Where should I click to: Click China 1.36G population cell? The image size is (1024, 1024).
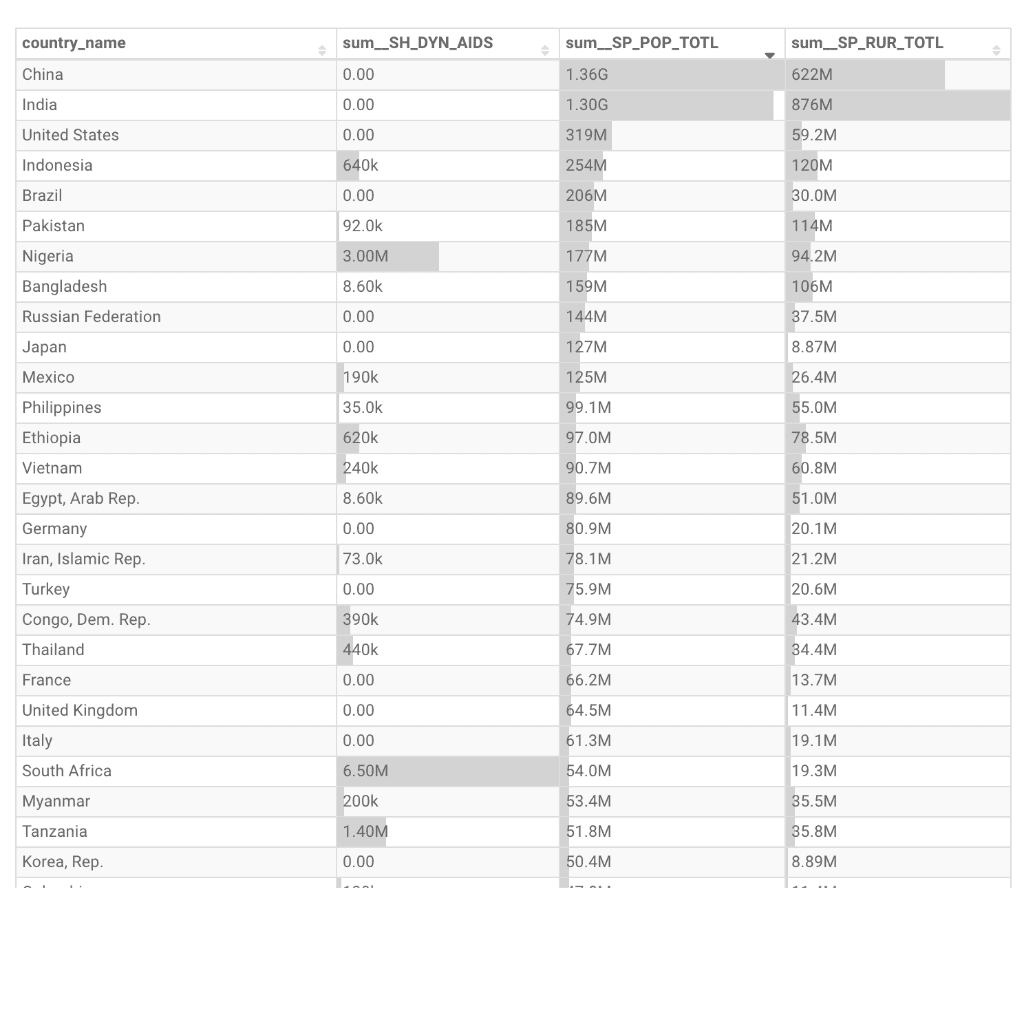[x=672, y=75]
